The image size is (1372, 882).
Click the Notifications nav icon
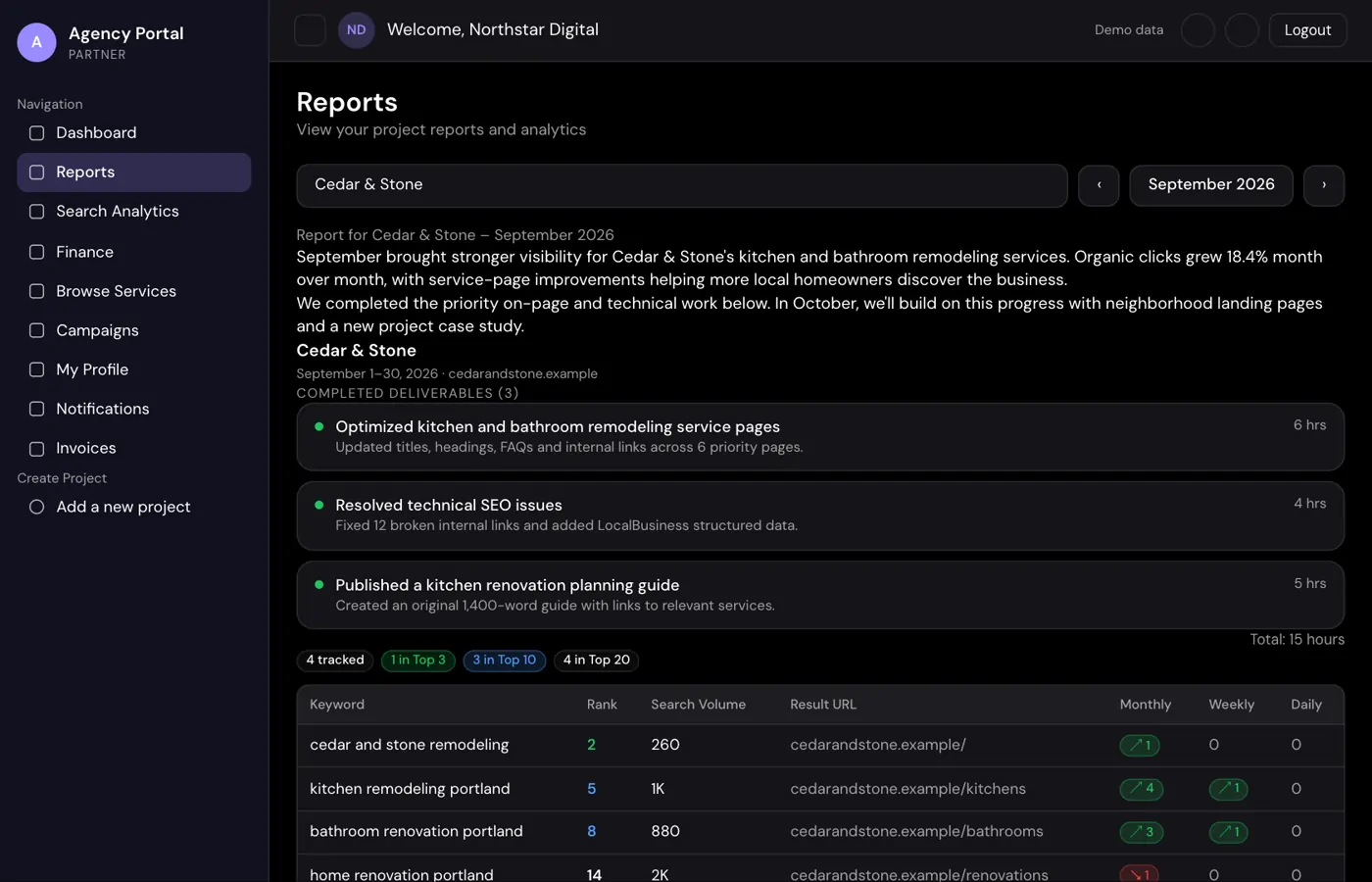pyautogui.click(x=36, y=409)
